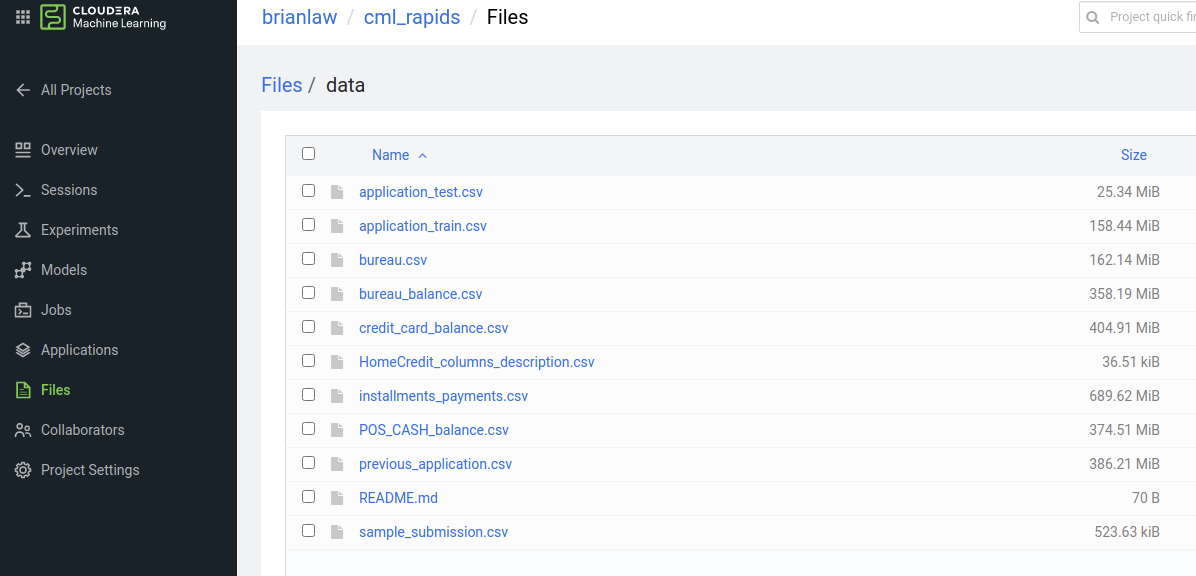This screenshot has height=576, width=1196.
Task: Tick the checkbox next to bureau.csv
Action: coord(308,258)
